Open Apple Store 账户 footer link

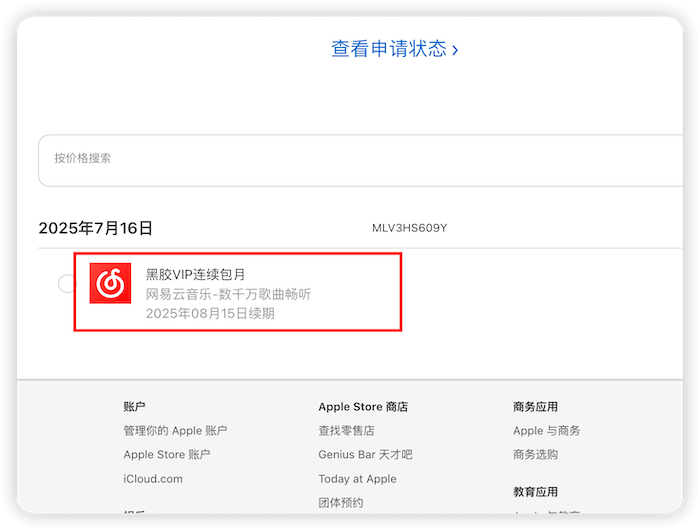(x=167, y=455)
